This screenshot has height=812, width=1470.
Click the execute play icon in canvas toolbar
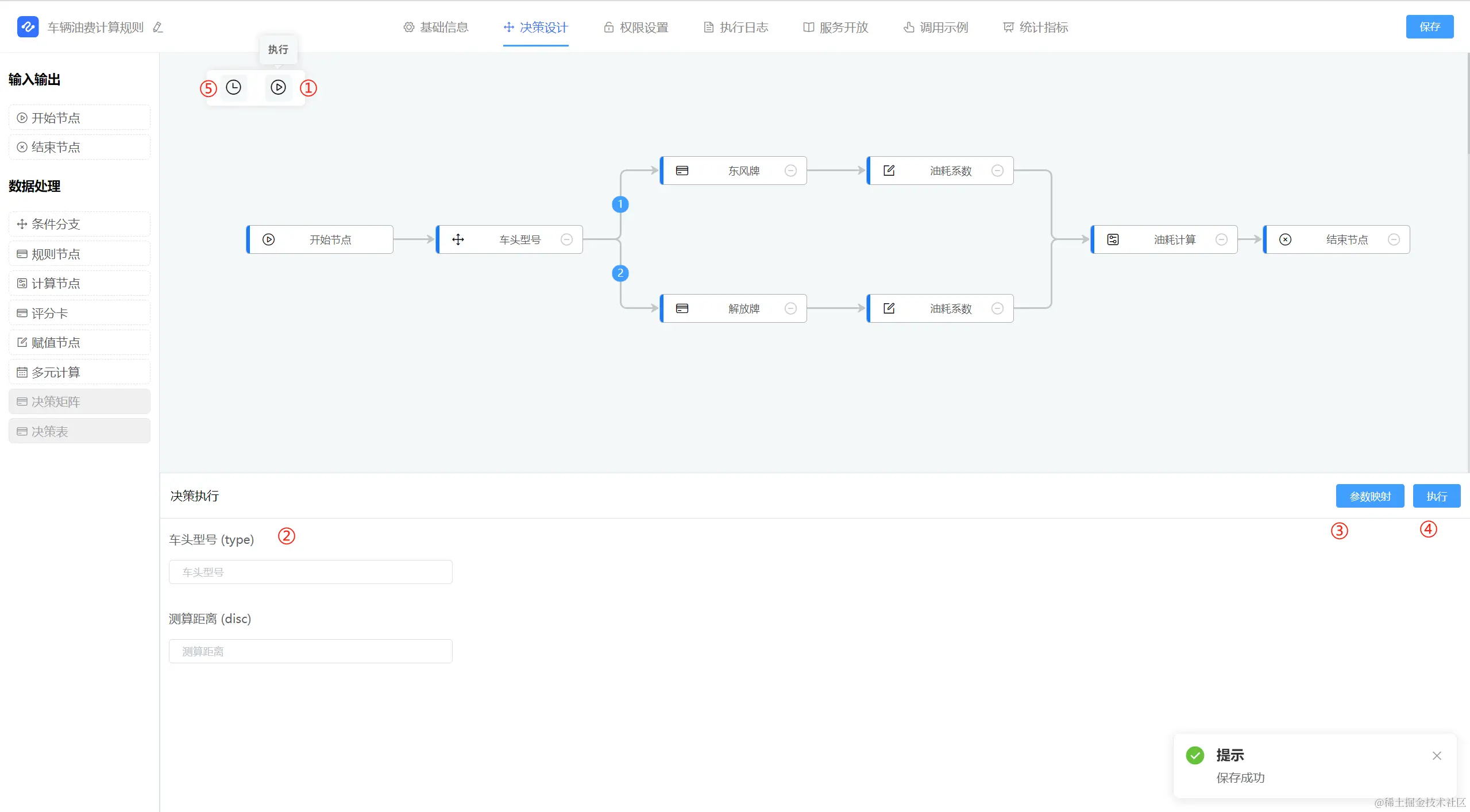click(278, 87)
